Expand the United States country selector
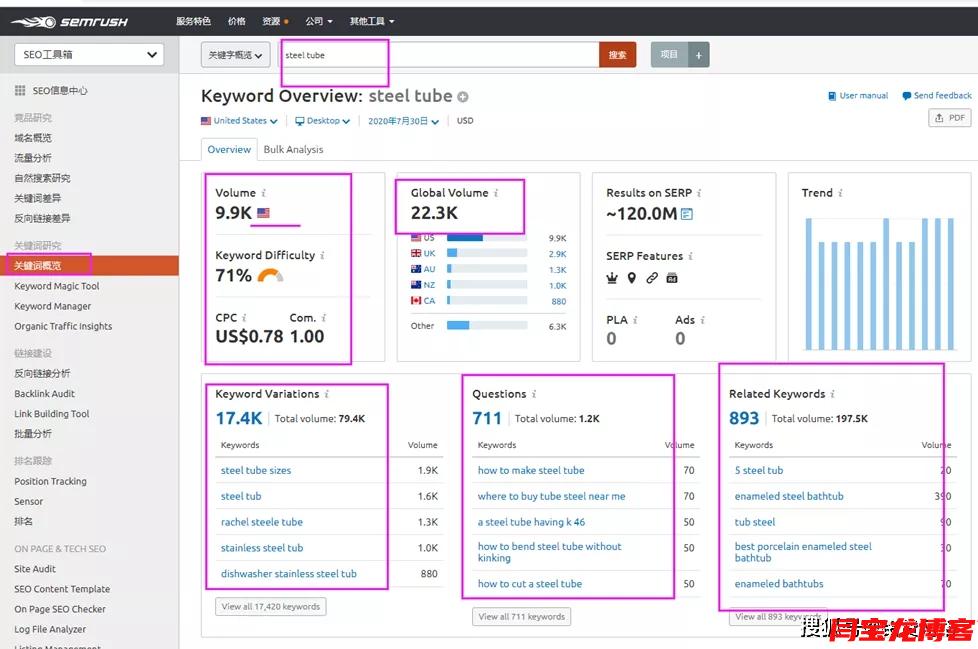 coord(239,121)
